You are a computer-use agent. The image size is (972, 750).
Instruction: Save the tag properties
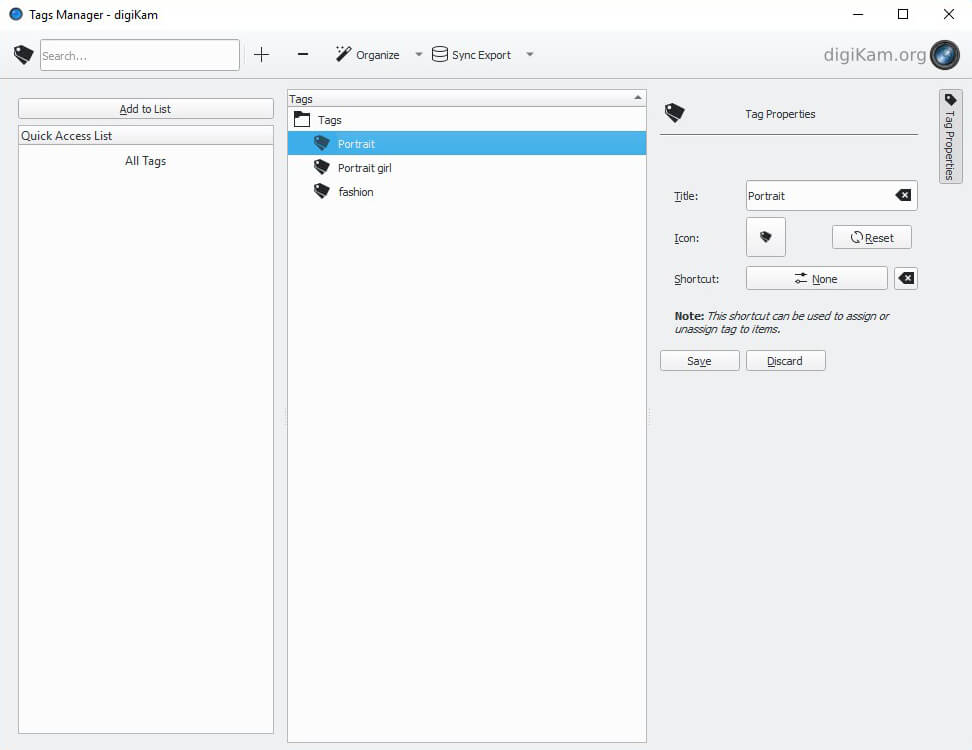699,361
